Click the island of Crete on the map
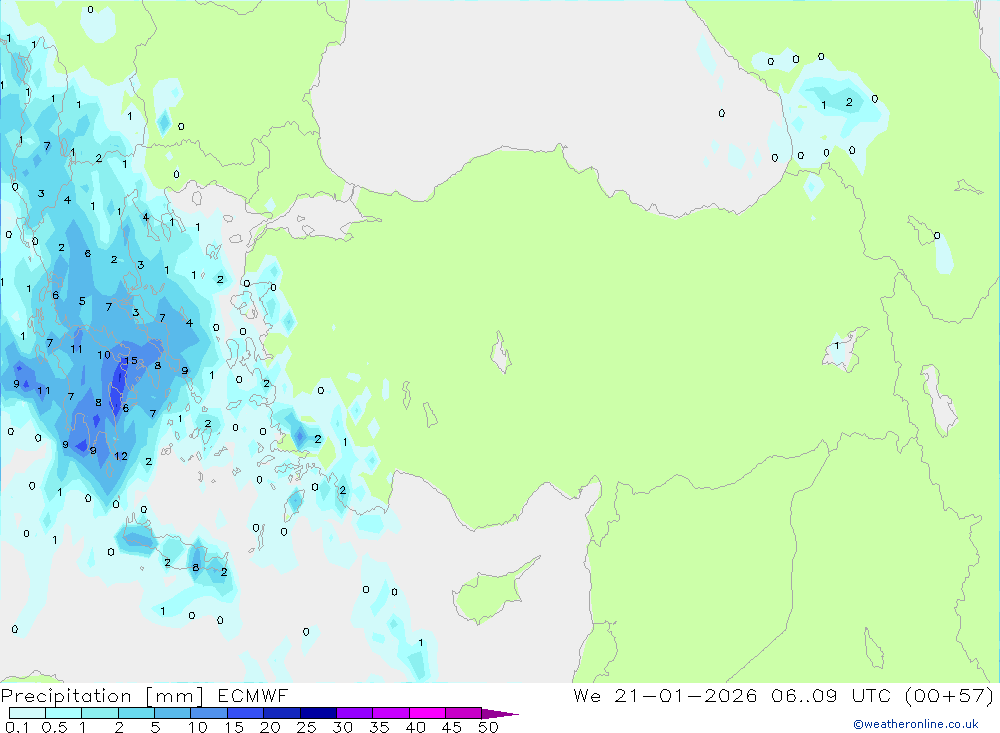 pos(173,554)
